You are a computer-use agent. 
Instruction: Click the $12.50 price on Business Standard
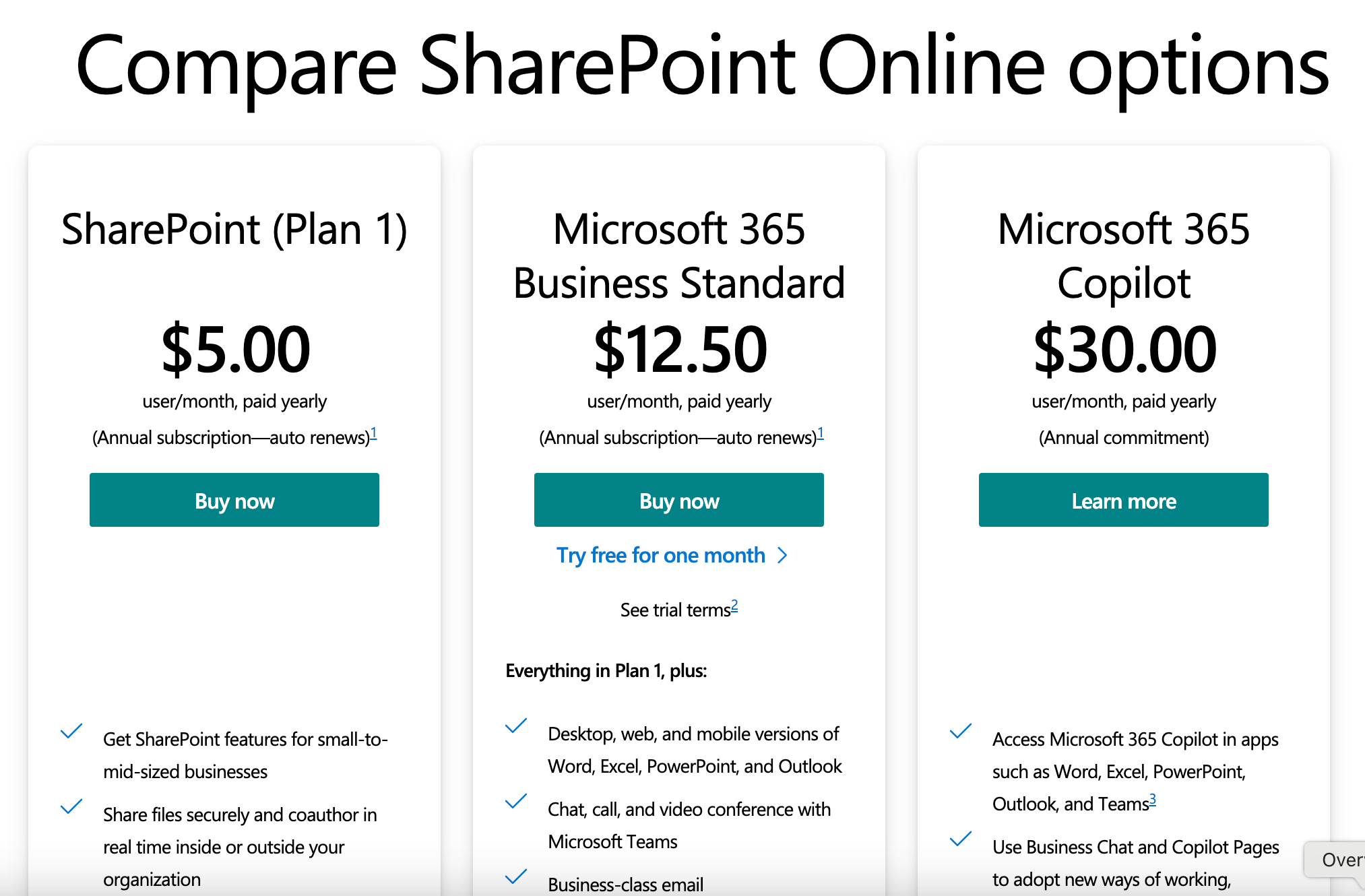pos(680,349)
